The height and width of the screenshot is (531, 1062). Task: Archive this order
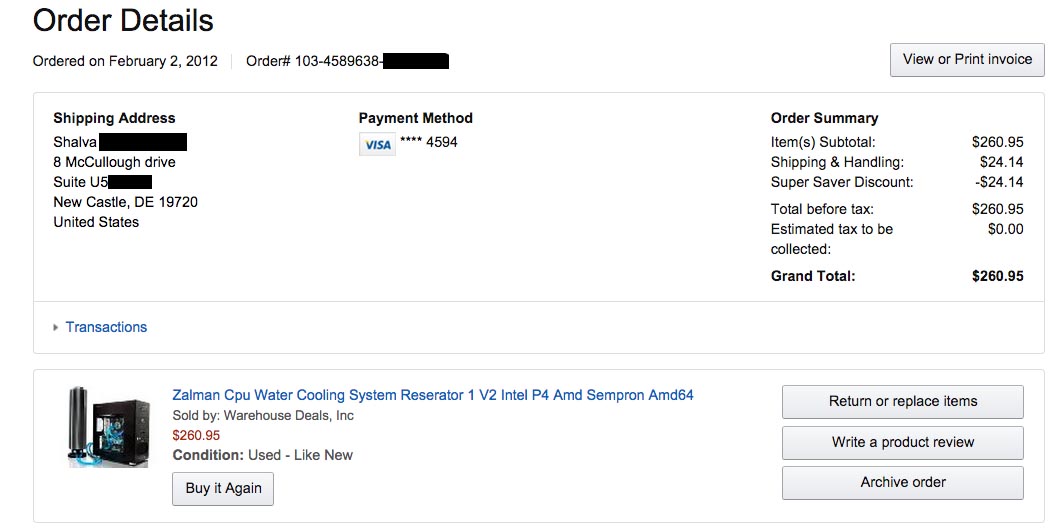(902, 483)
